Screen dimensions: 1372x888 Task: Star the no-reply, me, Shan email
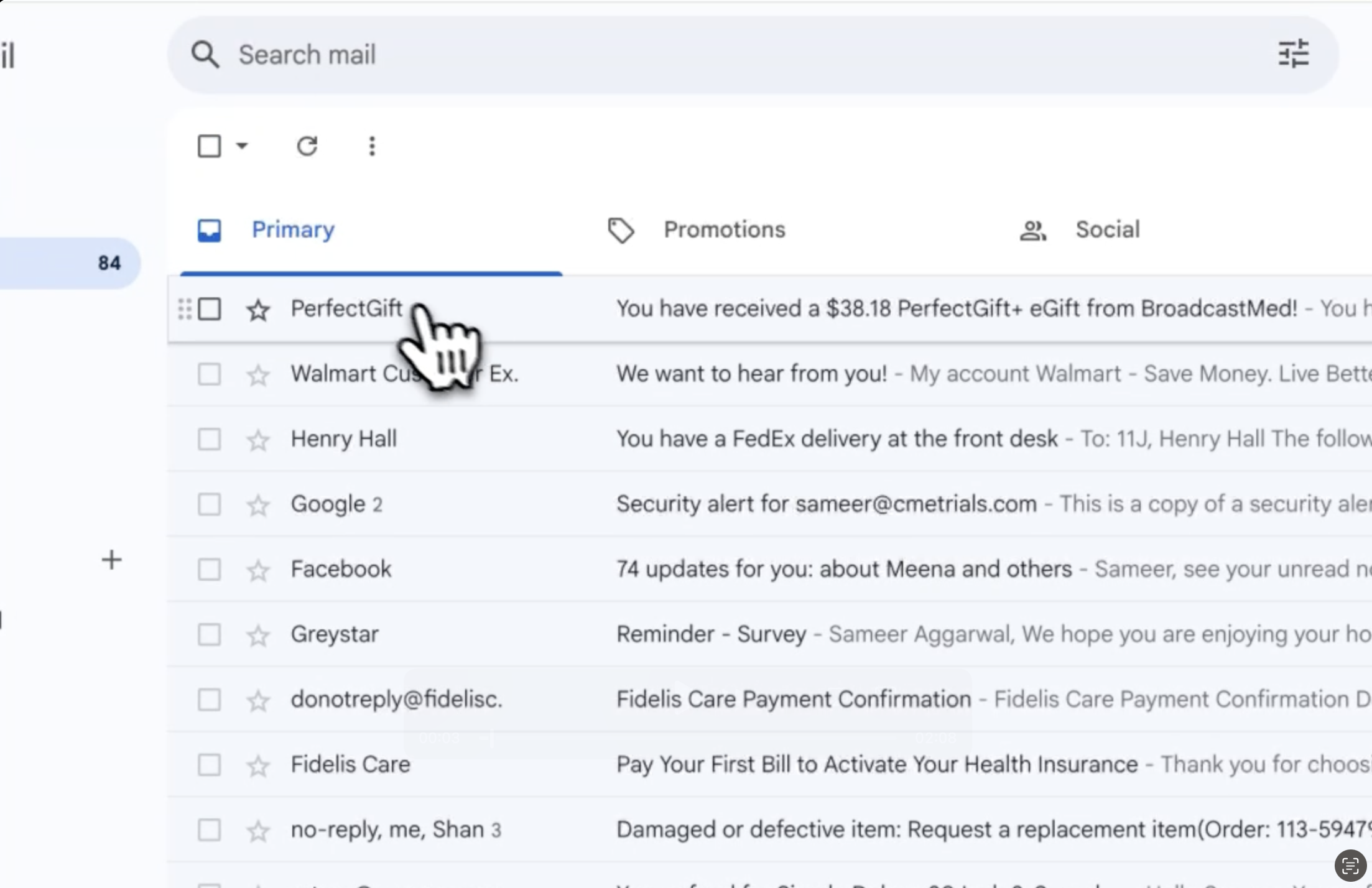coord(258,830)
